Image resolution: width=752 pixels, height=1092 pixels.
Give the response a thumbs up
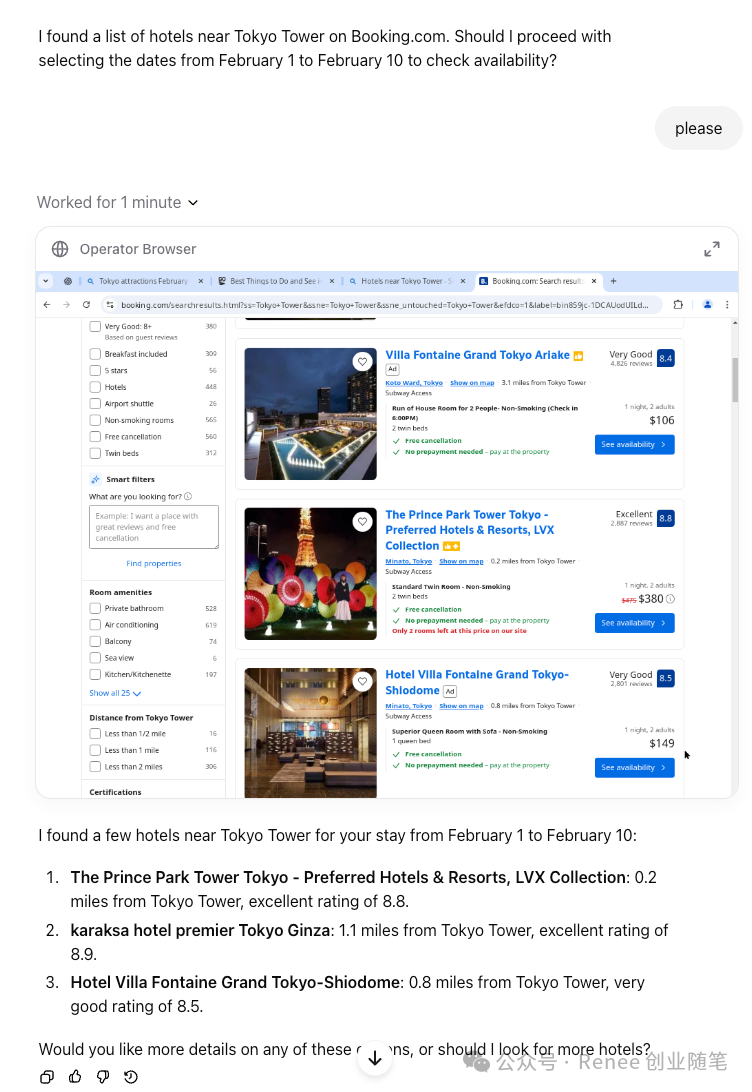pyautogui.click(x=75, y=1077)
